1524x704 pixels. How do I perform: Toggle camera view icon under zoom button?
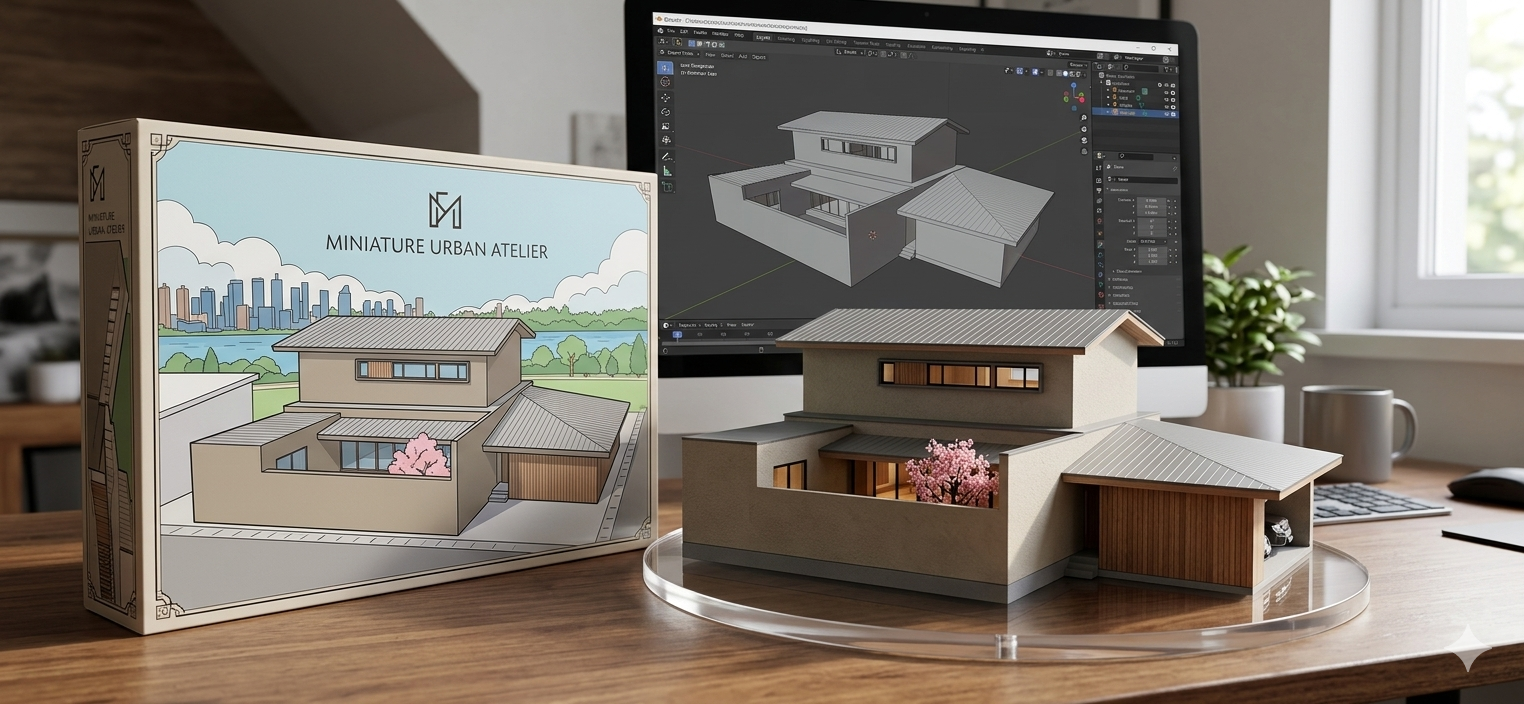coord(1084,140)
